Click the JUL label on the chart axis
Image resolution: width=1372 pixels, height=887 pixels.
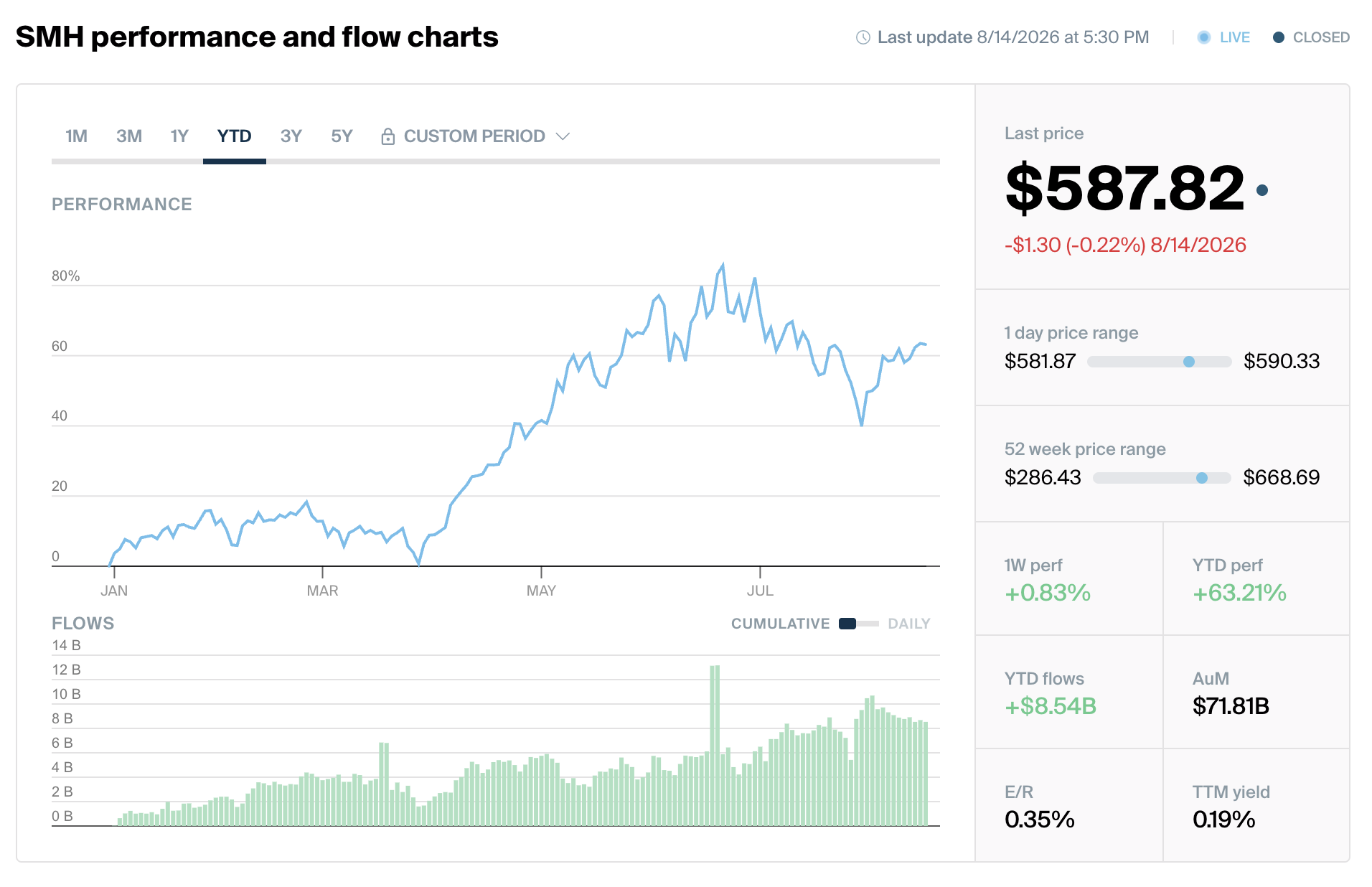[x=760, y=591]
